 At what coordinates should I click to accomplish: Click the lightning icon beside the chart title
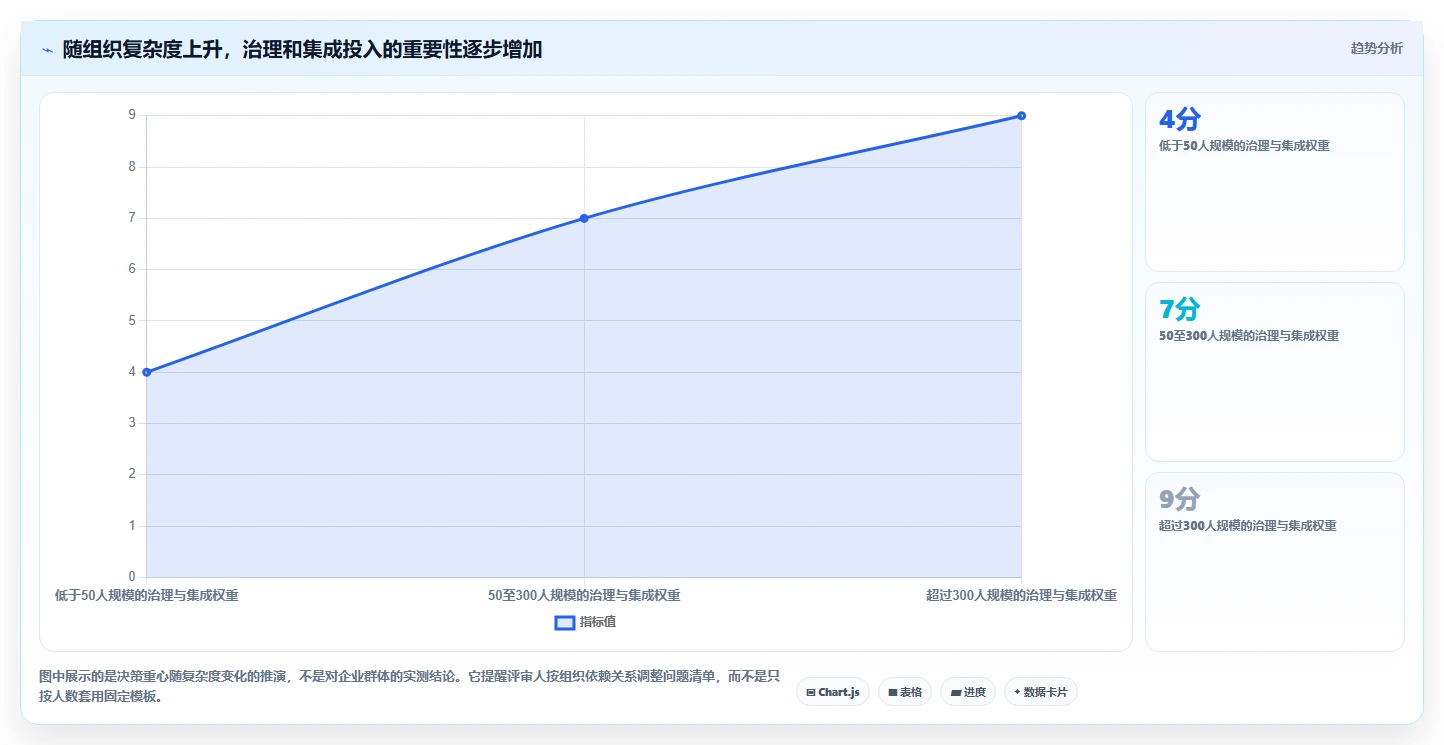click(x=47, y=50)
